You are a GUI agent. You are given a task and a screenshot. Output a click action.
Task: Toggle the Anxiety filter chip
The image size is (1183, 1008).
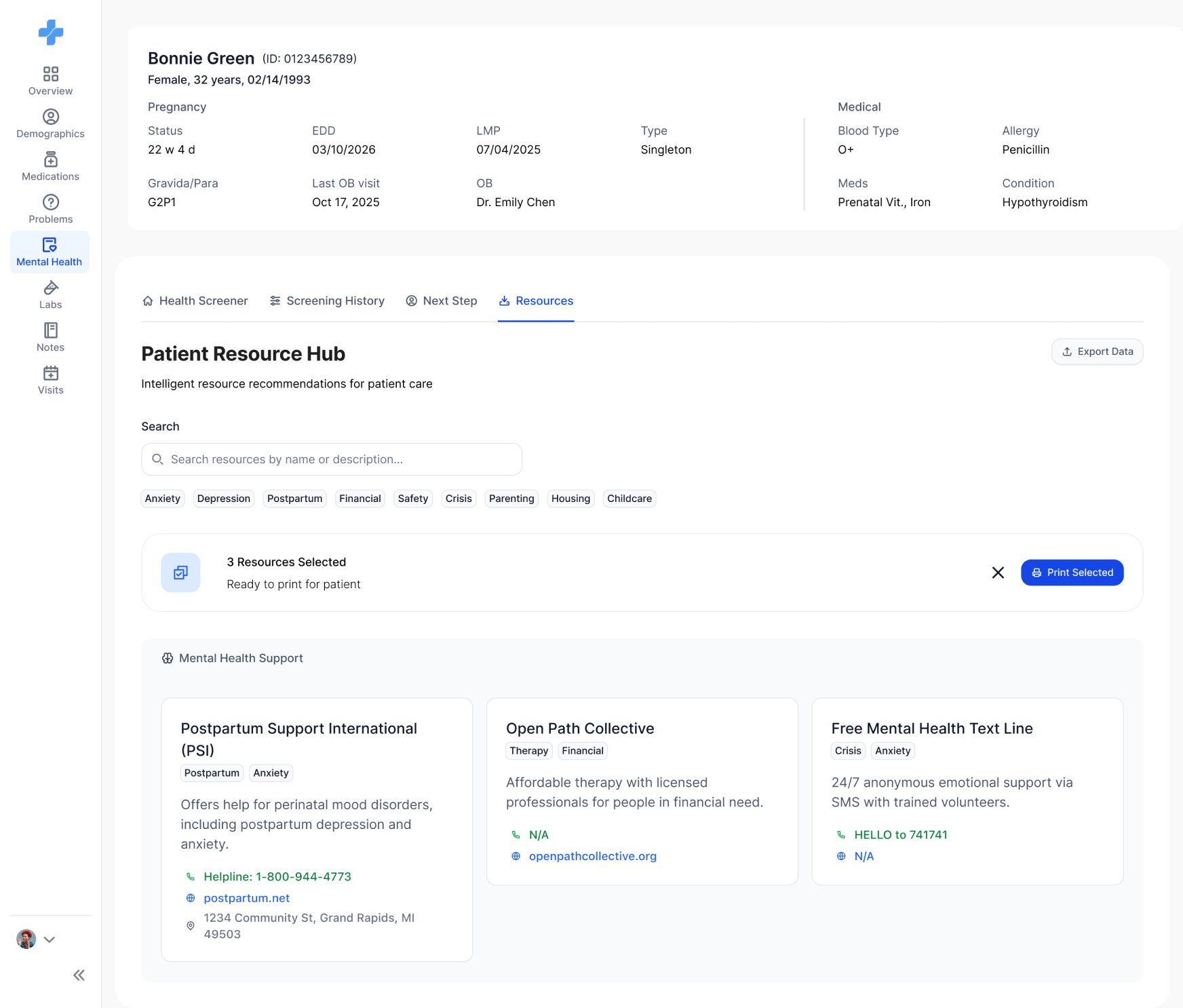(x=163, y=499)
